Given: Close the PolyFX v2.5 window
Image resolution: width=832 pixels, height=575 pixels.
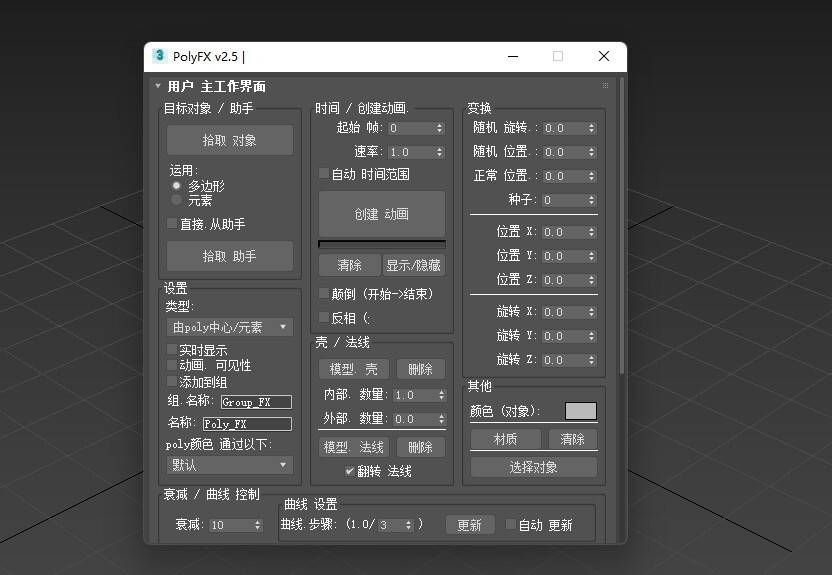Looking at the screenshot, I should (604, 56).
